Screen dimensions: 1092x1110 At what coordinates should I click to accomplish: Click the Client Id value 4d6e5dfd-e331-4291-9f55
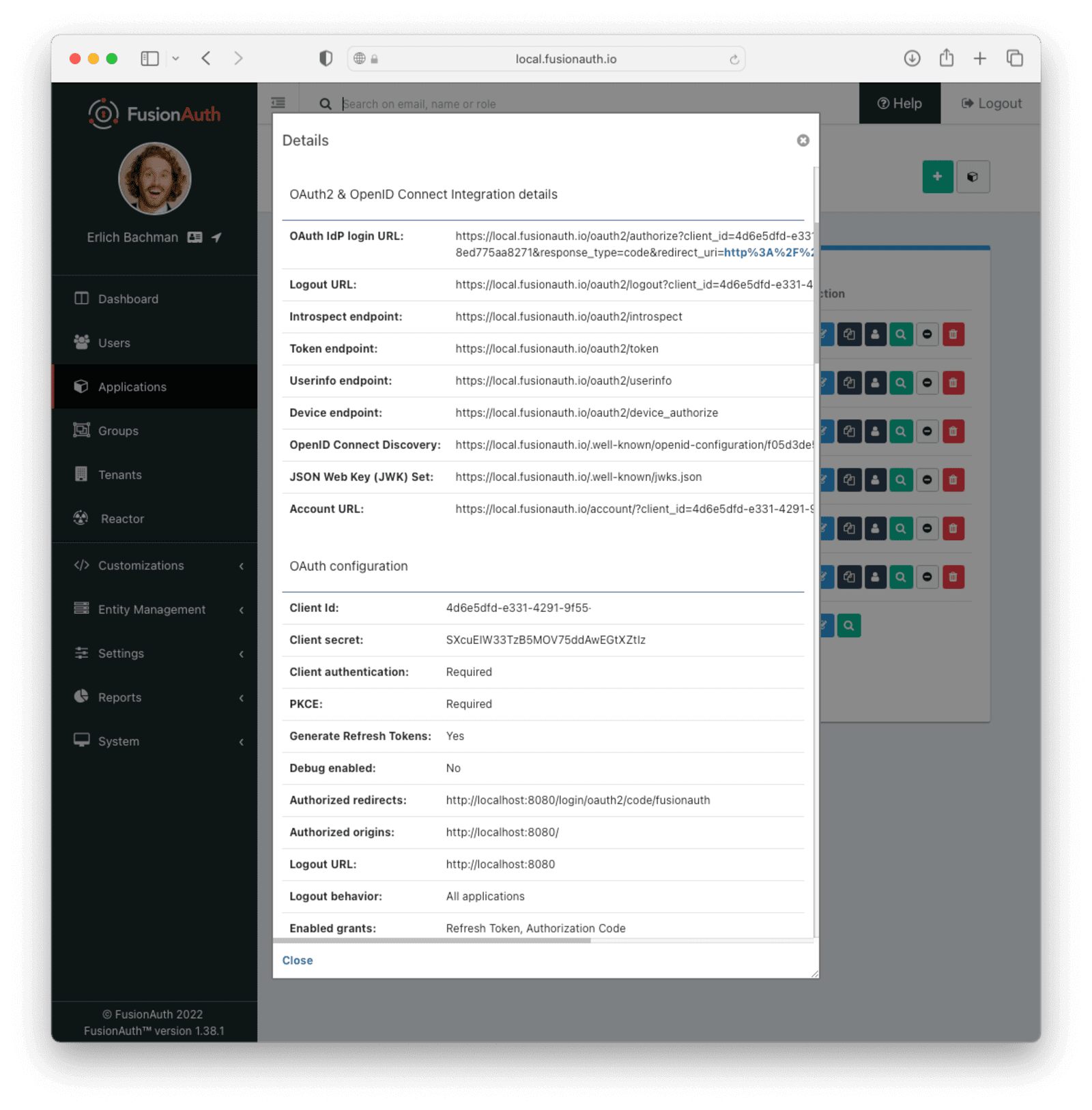point(518,608)
